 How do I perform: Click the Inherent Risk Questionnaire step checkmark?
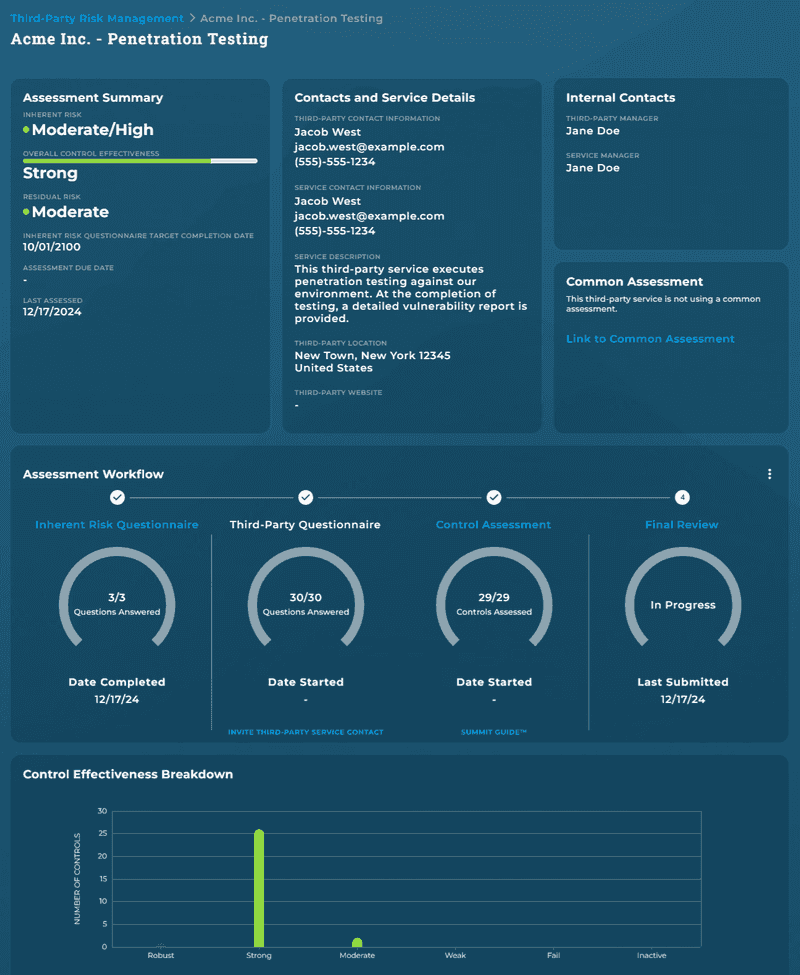[x=117, y=497]
